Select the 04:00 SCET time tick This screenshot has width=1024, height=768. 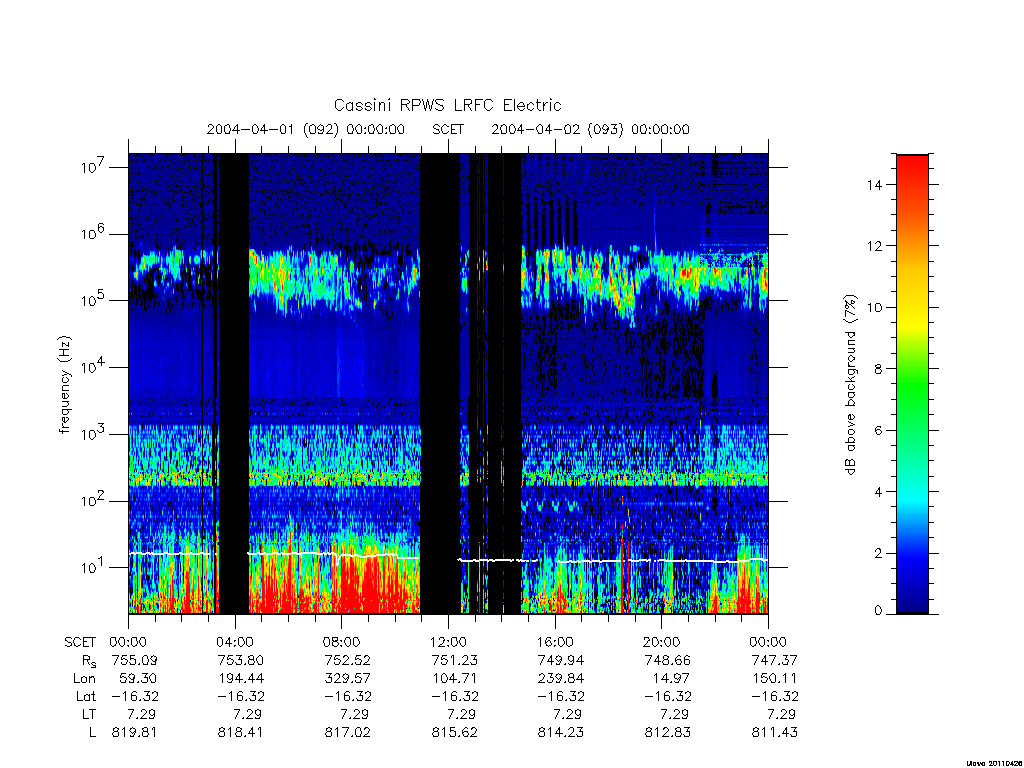(234, 642)
